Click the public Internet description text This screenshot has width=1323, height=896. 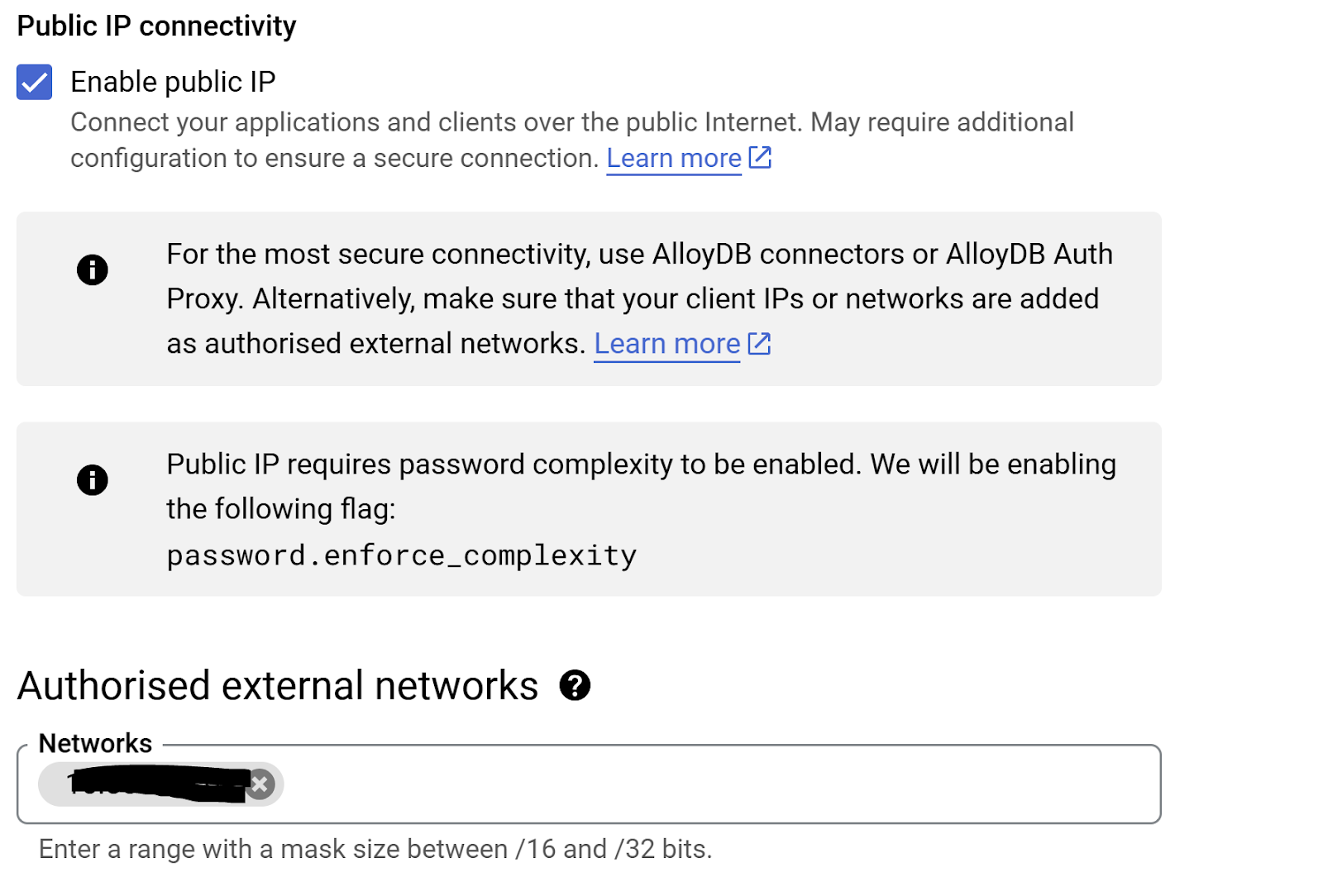coord(571,122)
